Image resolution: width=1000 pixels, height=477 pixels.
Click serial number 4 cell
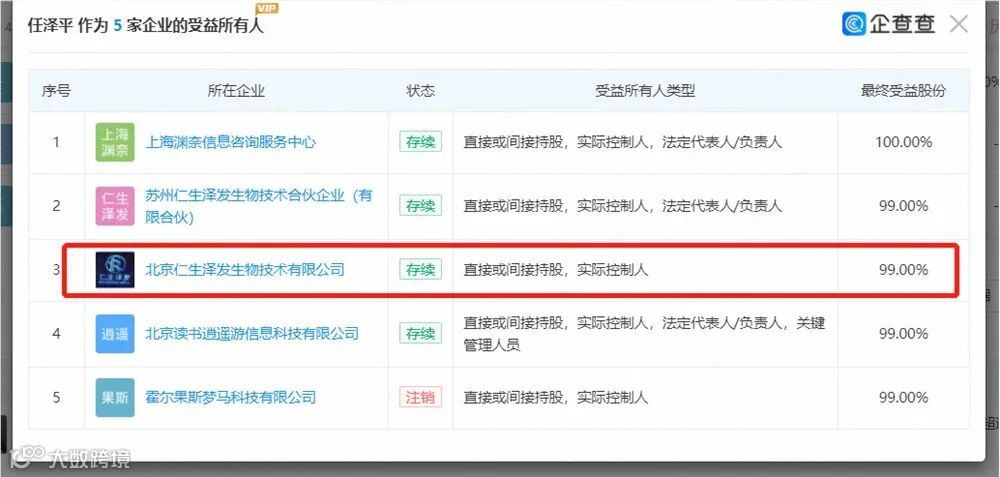click(x=56, y=334)
